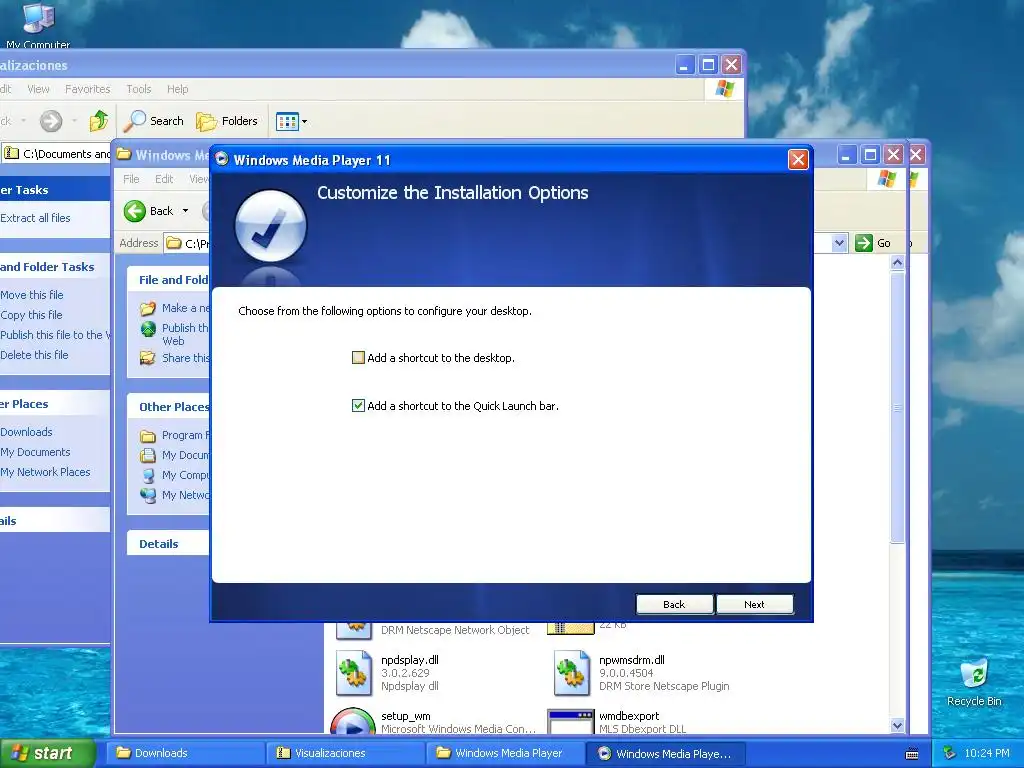The width and height of the screenshot is (1024, 768).
Task: Open My Documents link in Visualizaciones sidebar
Action: tap(35, 452)
